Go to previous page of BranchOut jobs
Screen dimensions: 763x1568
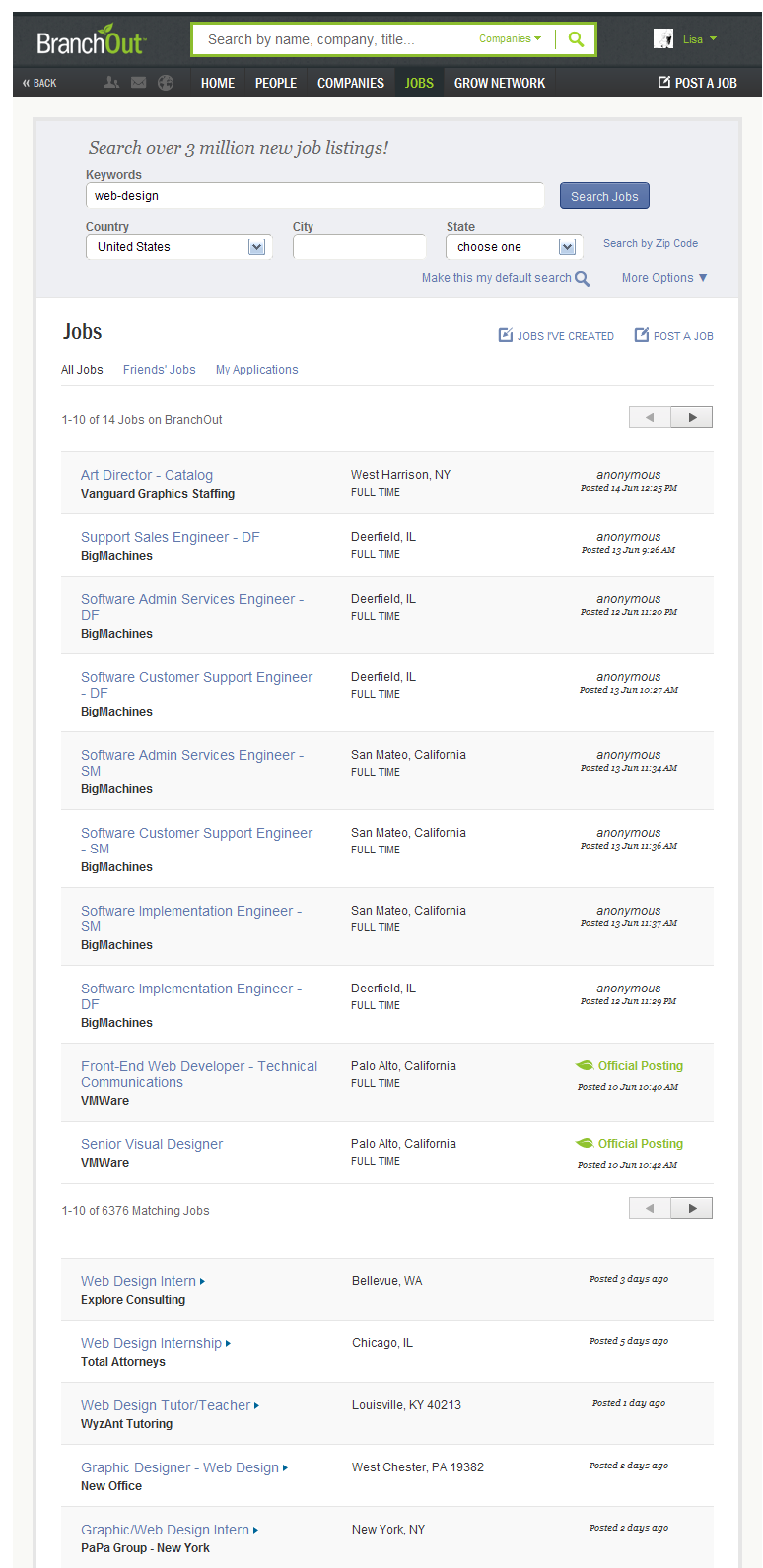[x=650, y=417]
